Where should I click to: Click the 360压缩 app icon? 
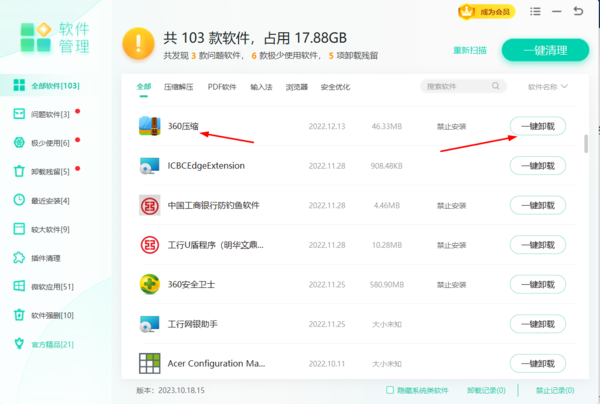click(x=150, y=127)
